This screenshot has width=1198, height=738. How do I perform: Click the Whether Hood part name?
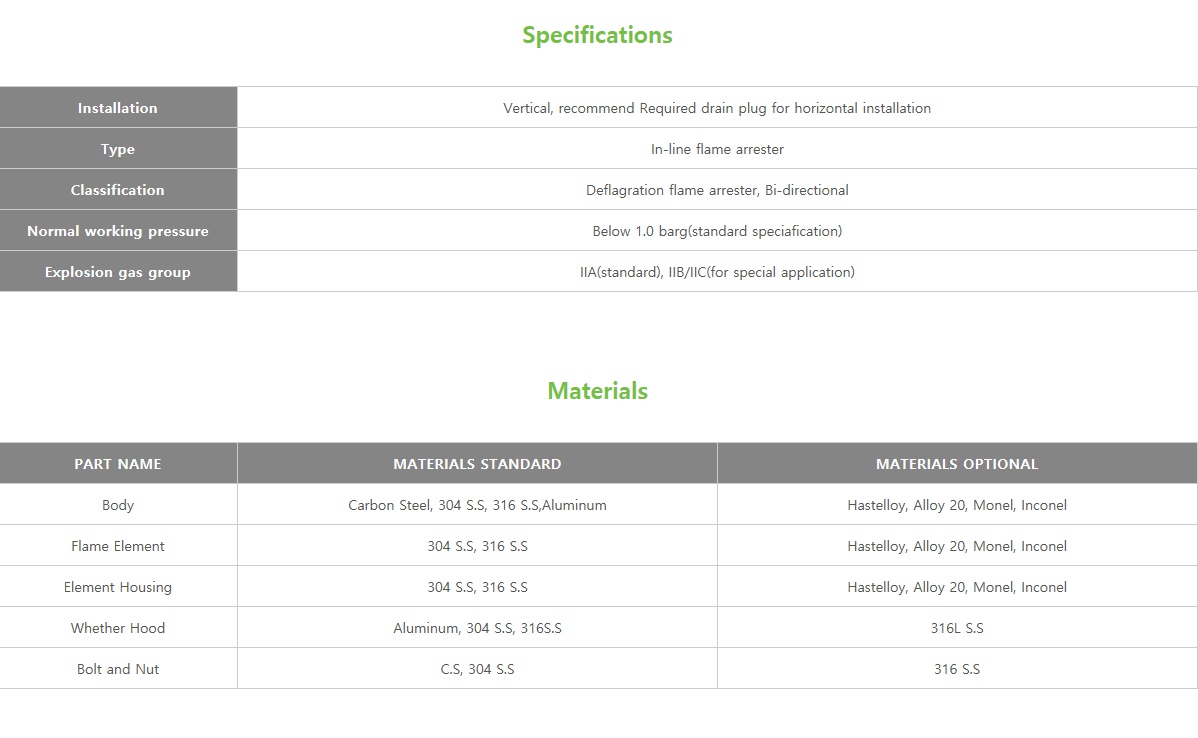[118, 628]
